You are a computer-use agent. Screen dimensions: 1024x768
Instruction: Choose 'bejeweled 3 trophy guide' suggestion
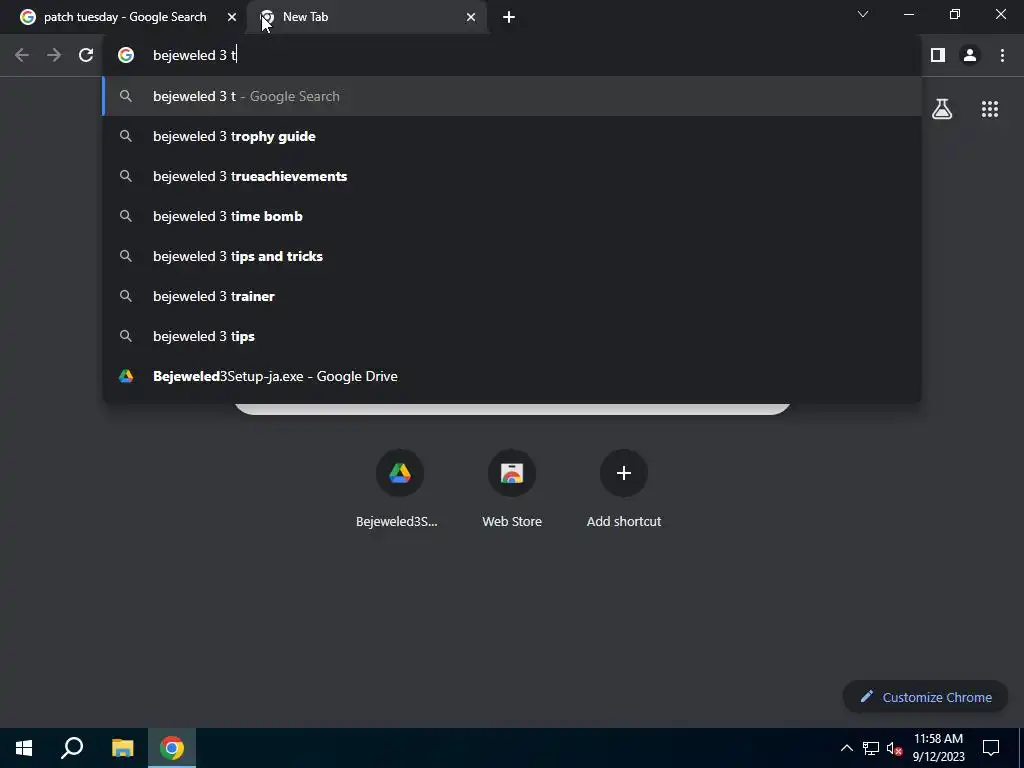tap(512, 136)
